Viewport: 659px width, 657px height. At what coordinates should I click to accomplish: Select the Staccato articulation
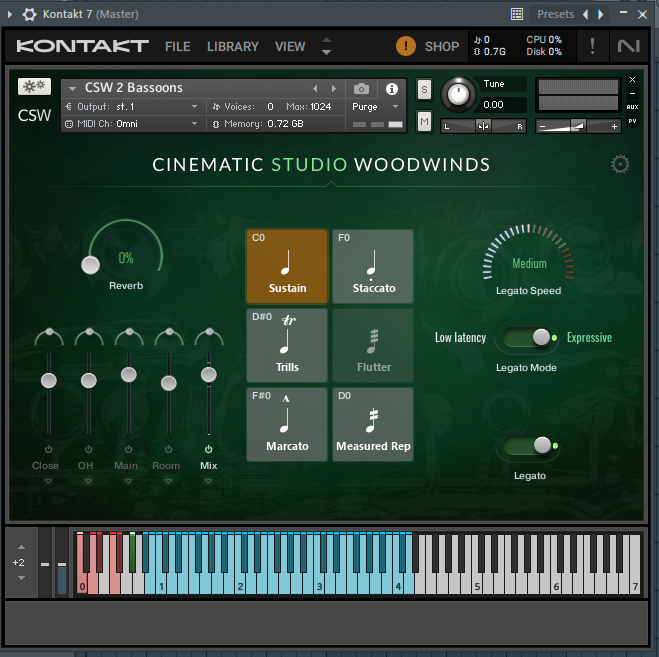373,266
